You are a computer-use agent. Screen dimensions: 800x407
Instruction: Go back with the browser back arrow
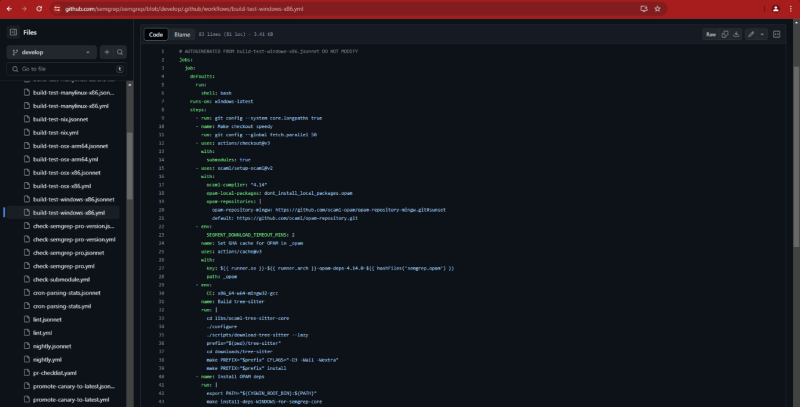tap(9, 9)
